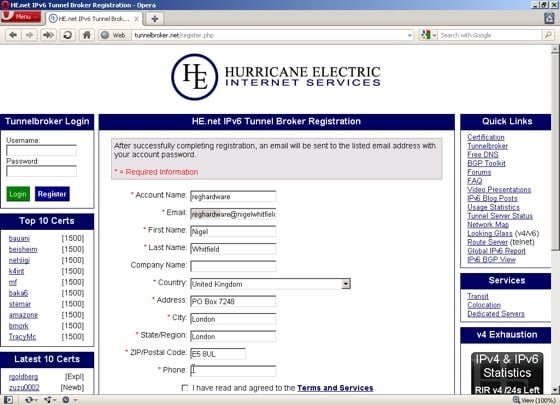Open a new tab with plus button
Image resolution: width=560 pixels, height=405 pixels.
coord(155,19)
